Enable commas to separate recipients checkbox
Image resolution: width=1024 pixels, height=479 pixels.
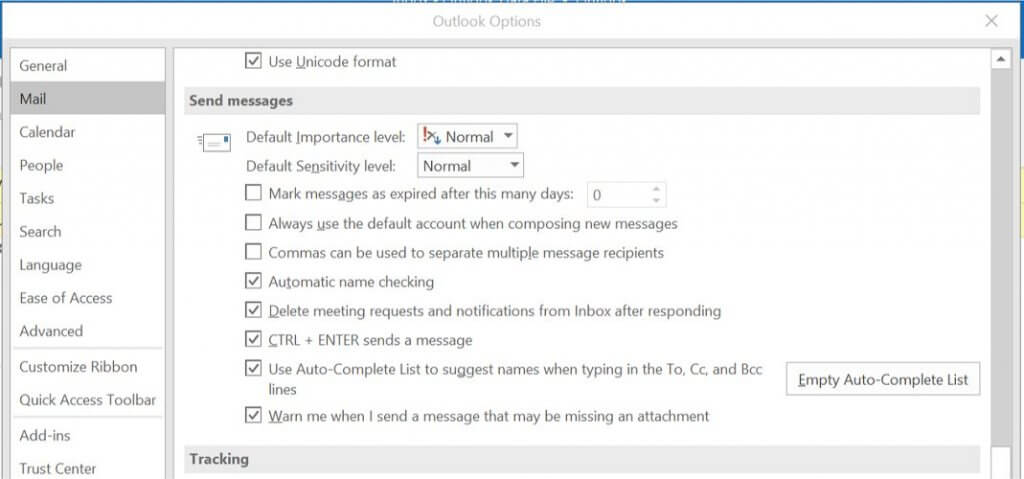click(253, 252)
